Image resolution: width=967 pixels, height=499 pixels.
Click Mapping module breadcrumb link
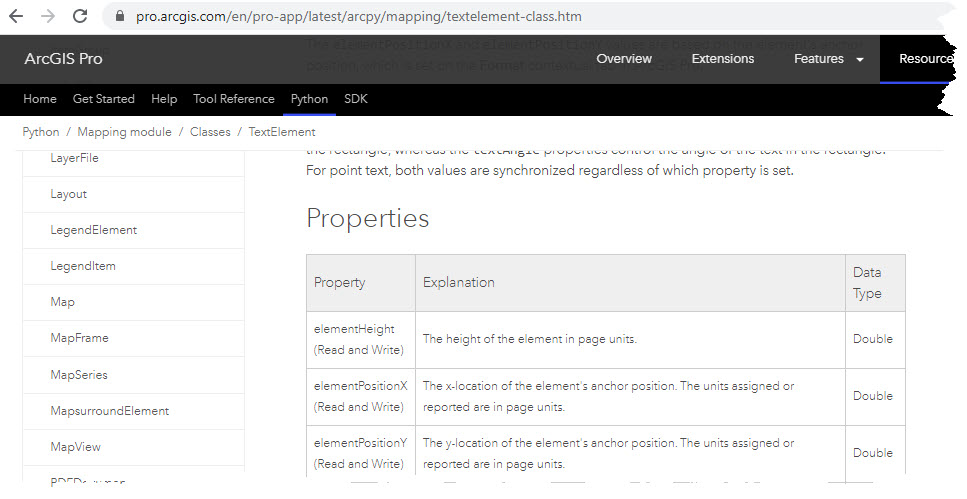coord(126,132)
